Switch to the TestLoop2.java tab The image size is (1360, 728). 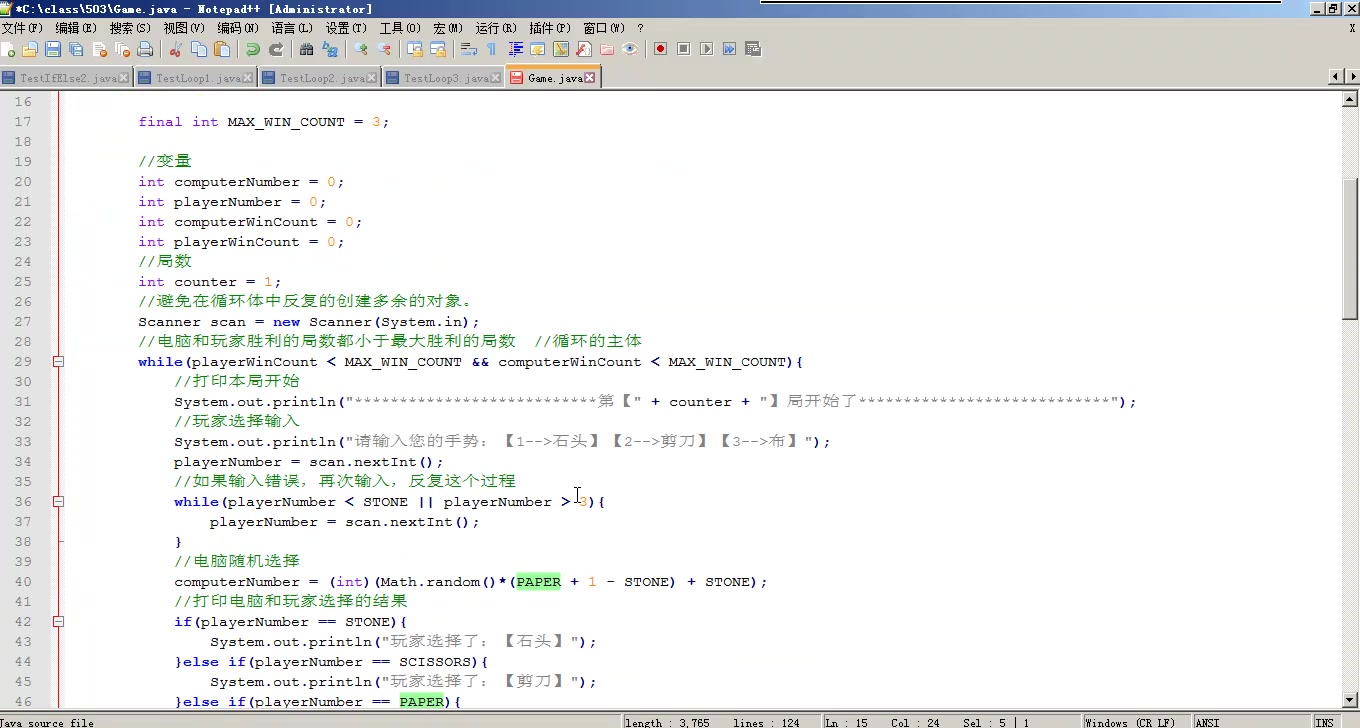click(320, 78)
